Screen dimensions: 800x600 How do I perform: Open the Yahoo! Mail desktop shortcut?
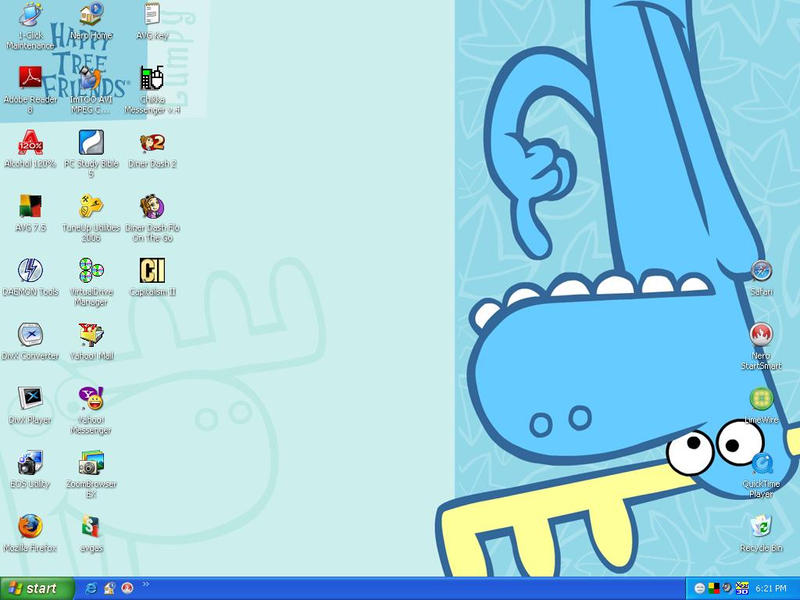pyautogui.click(x=91, y=335)
